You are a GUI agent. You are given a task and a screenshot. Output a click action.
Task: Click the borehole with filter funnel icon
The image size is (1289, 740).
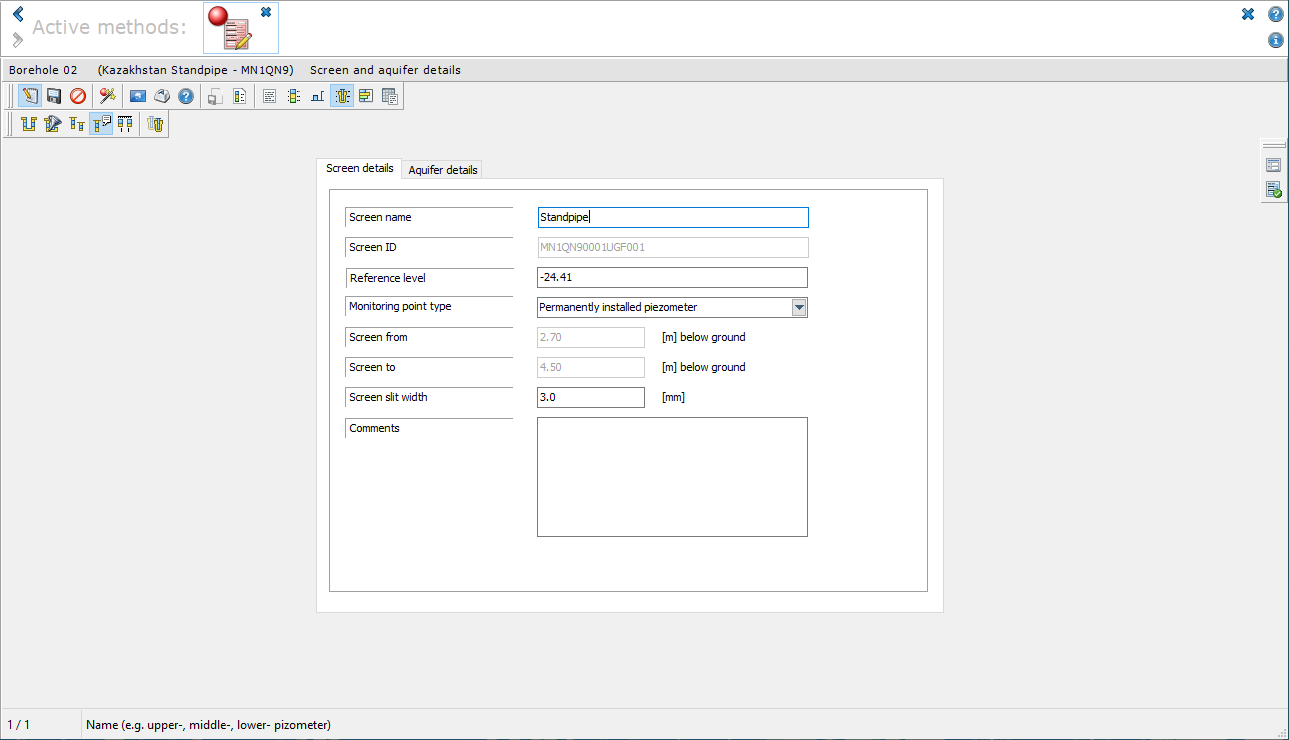(x=53, y=124)
